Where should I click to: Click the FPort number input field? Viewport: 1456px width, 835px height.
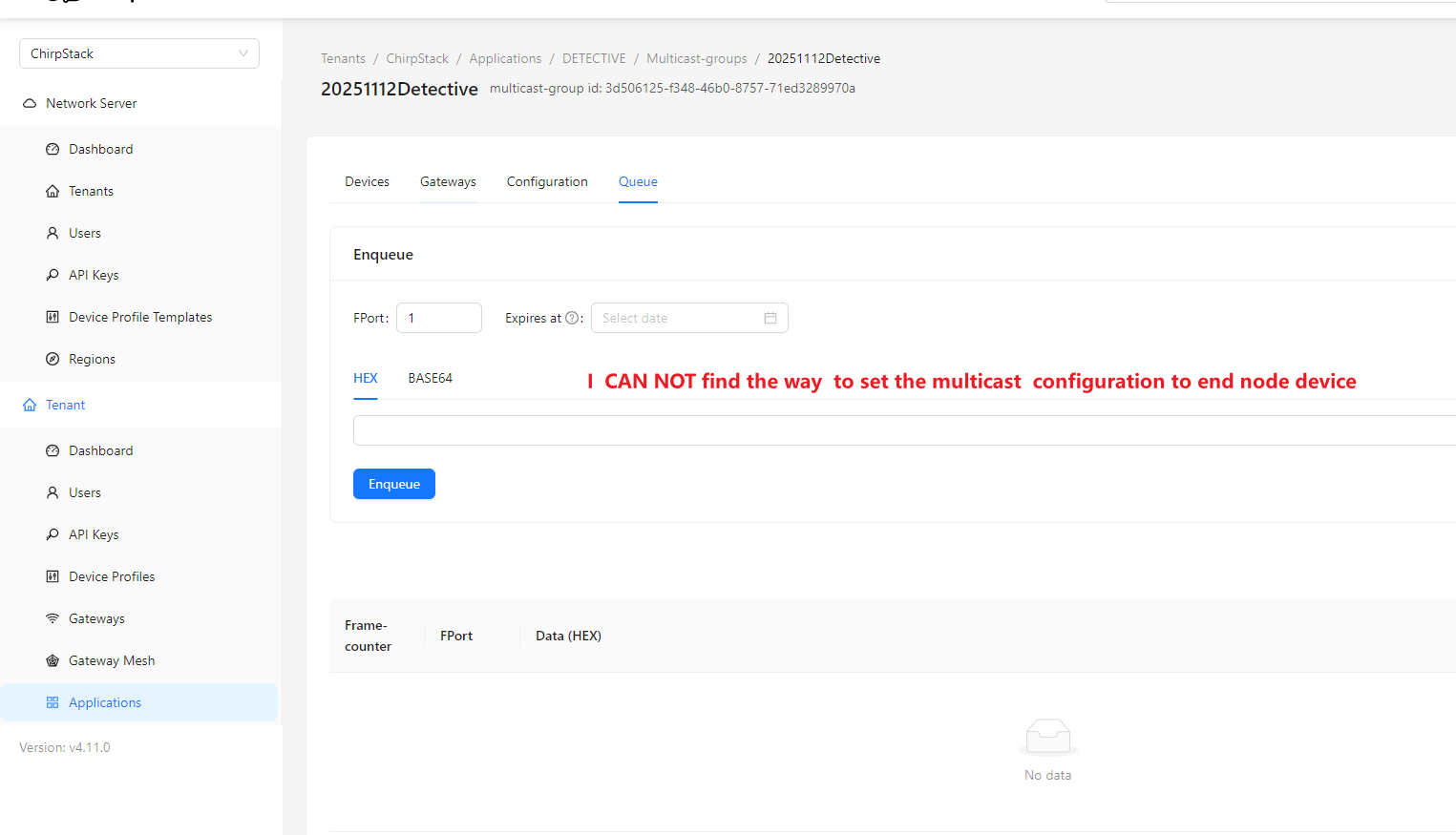point(439,318)
